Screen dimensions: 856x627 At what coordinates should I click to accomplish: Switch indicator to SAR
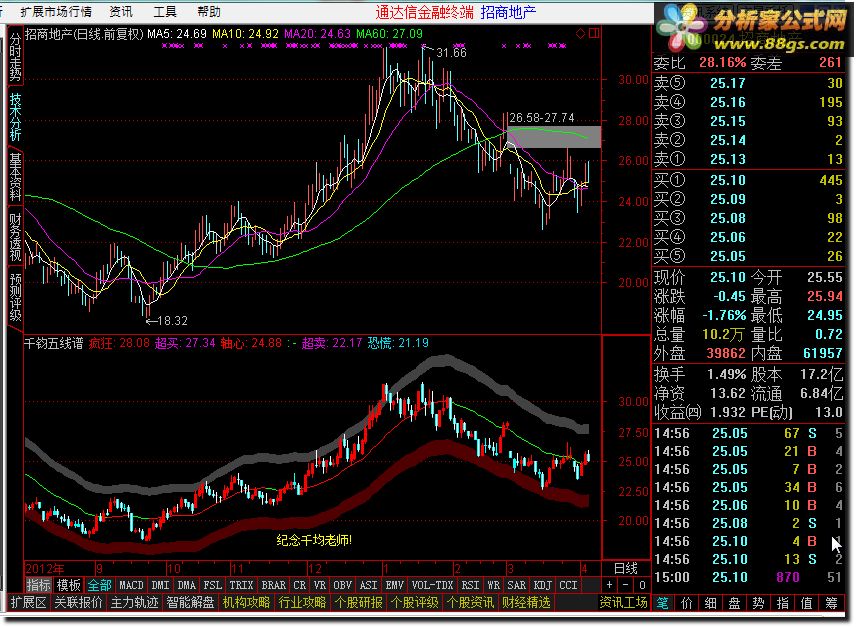coord(516,585)
